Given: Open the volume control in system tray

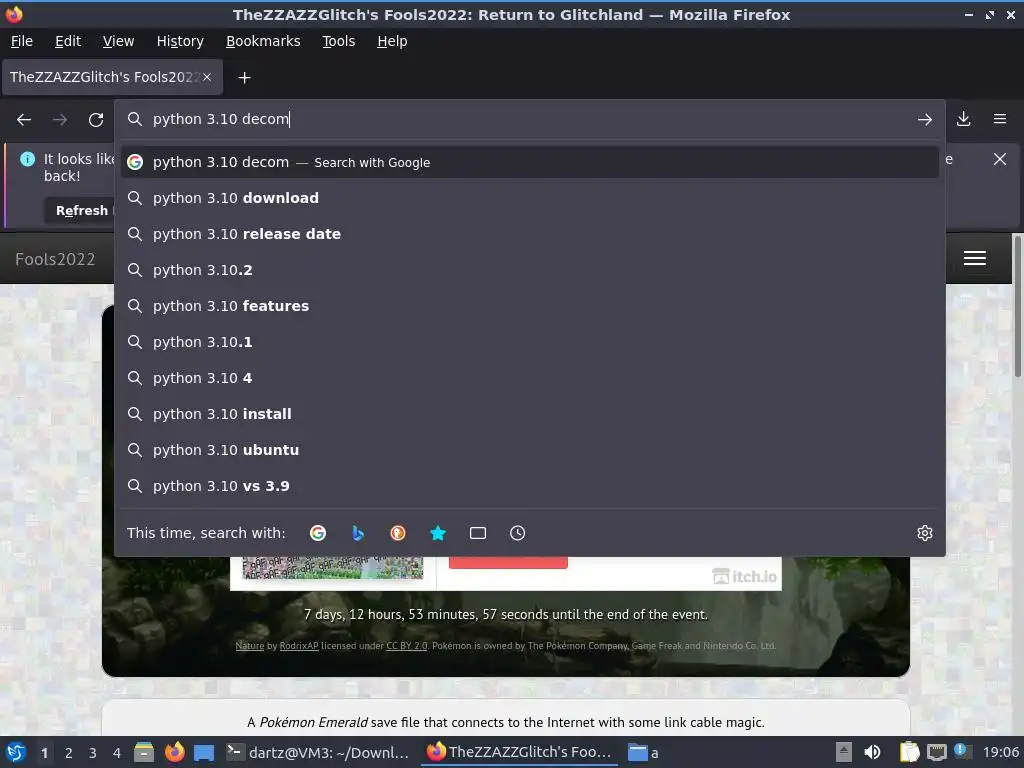Looking at the screenshot, I should pyautogui.click(x=872, y=752).
